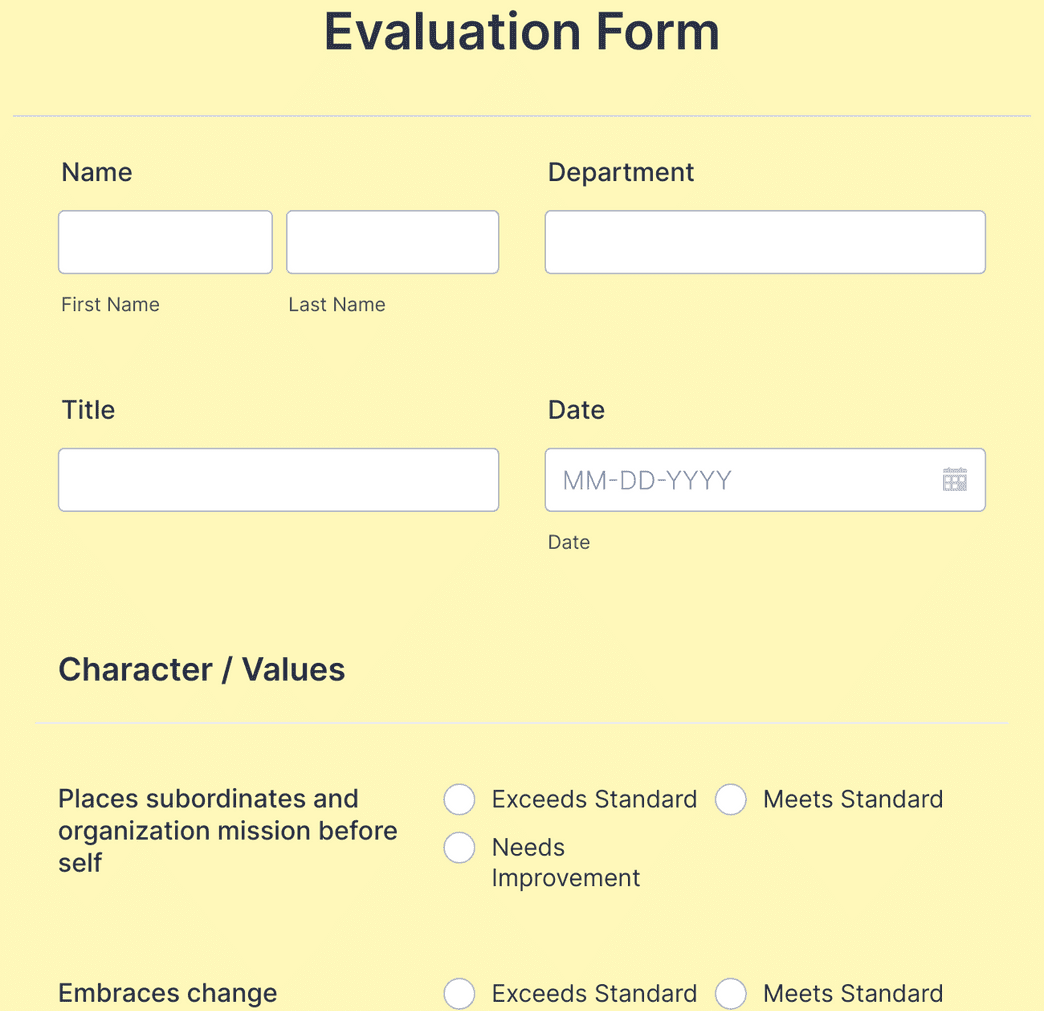Click the First Name helper text
This screenshot has height=1011, width=1044.
coord(110,304)
